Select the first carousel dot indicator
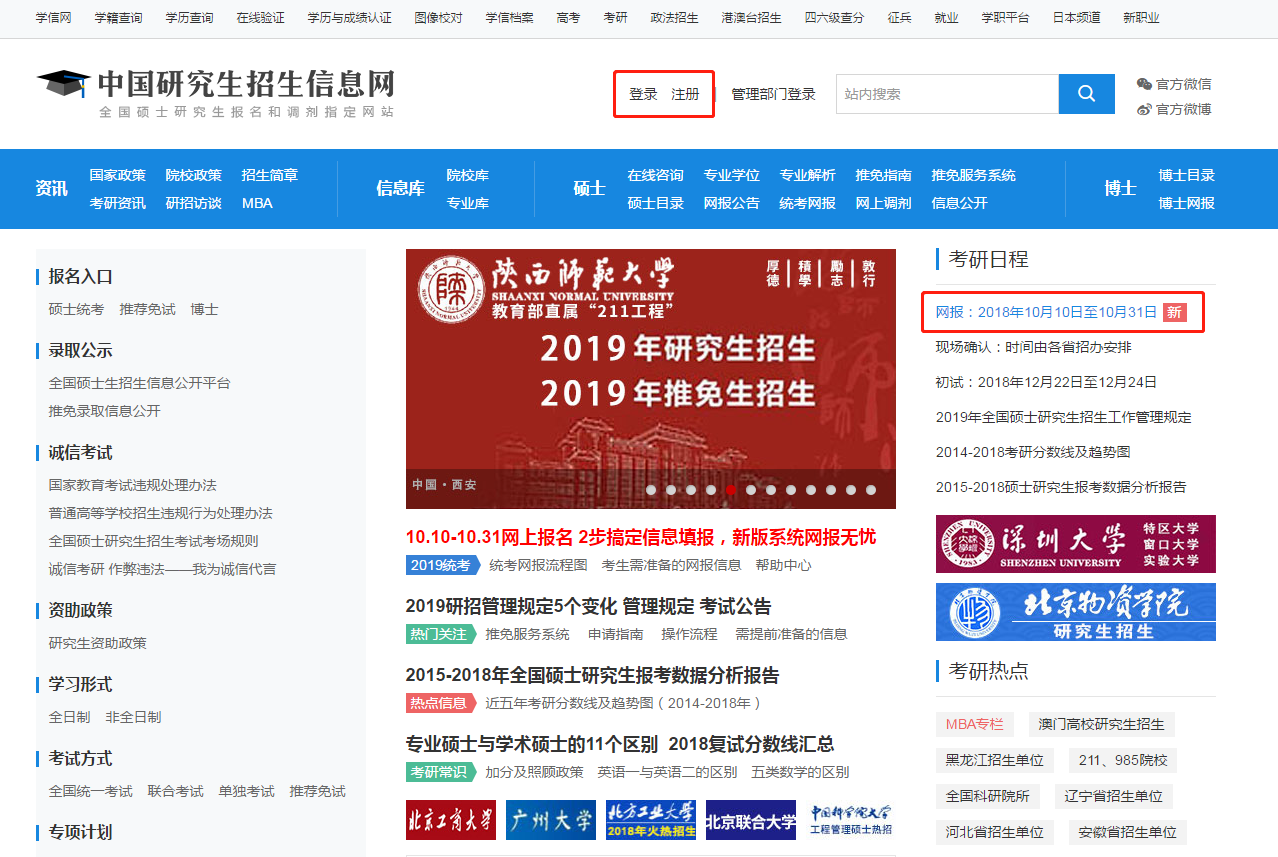Screen dimensions: 1278x857 pos(651,490)
